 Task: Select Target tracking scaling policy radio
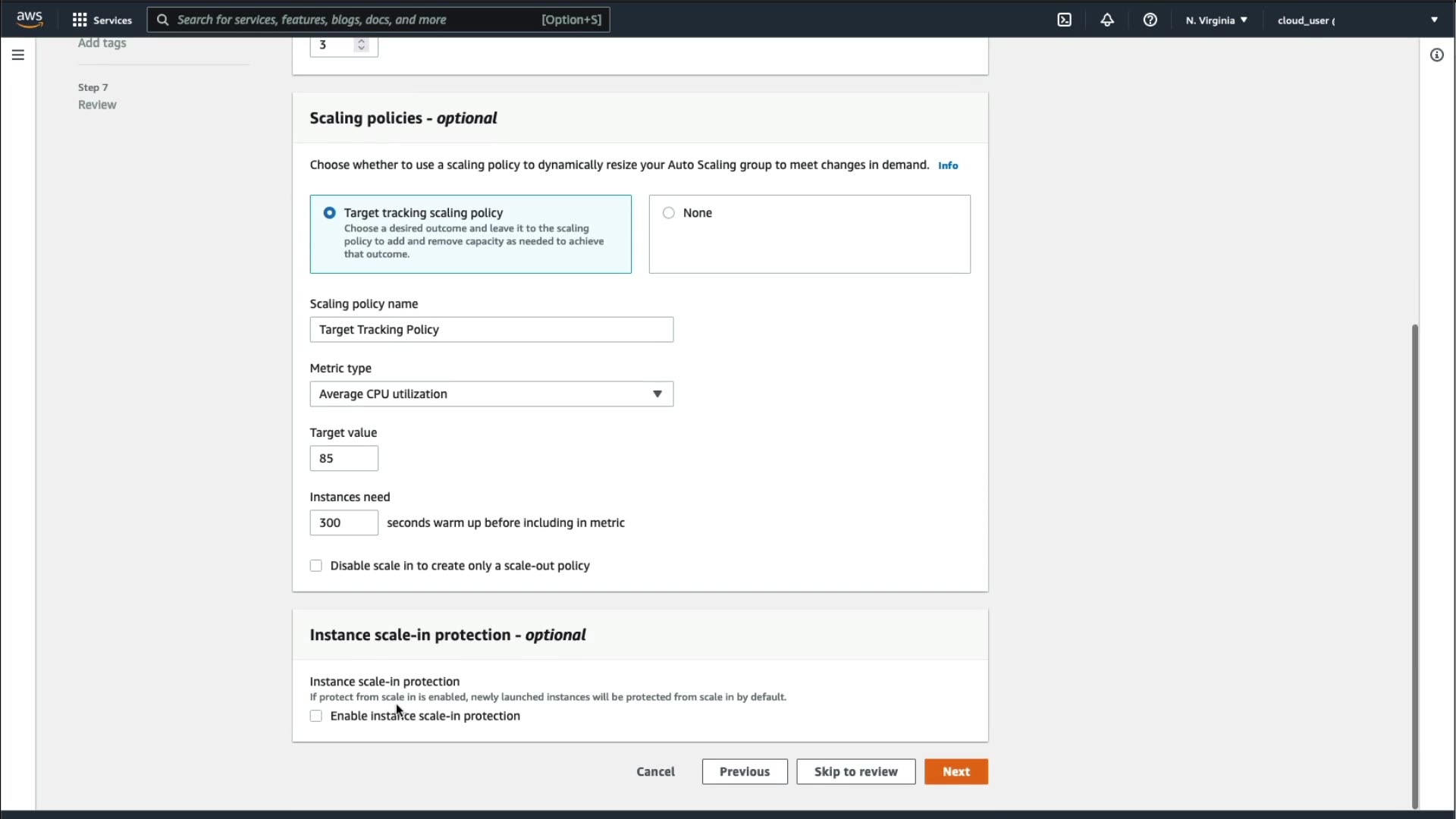click(x=329, y=213)
